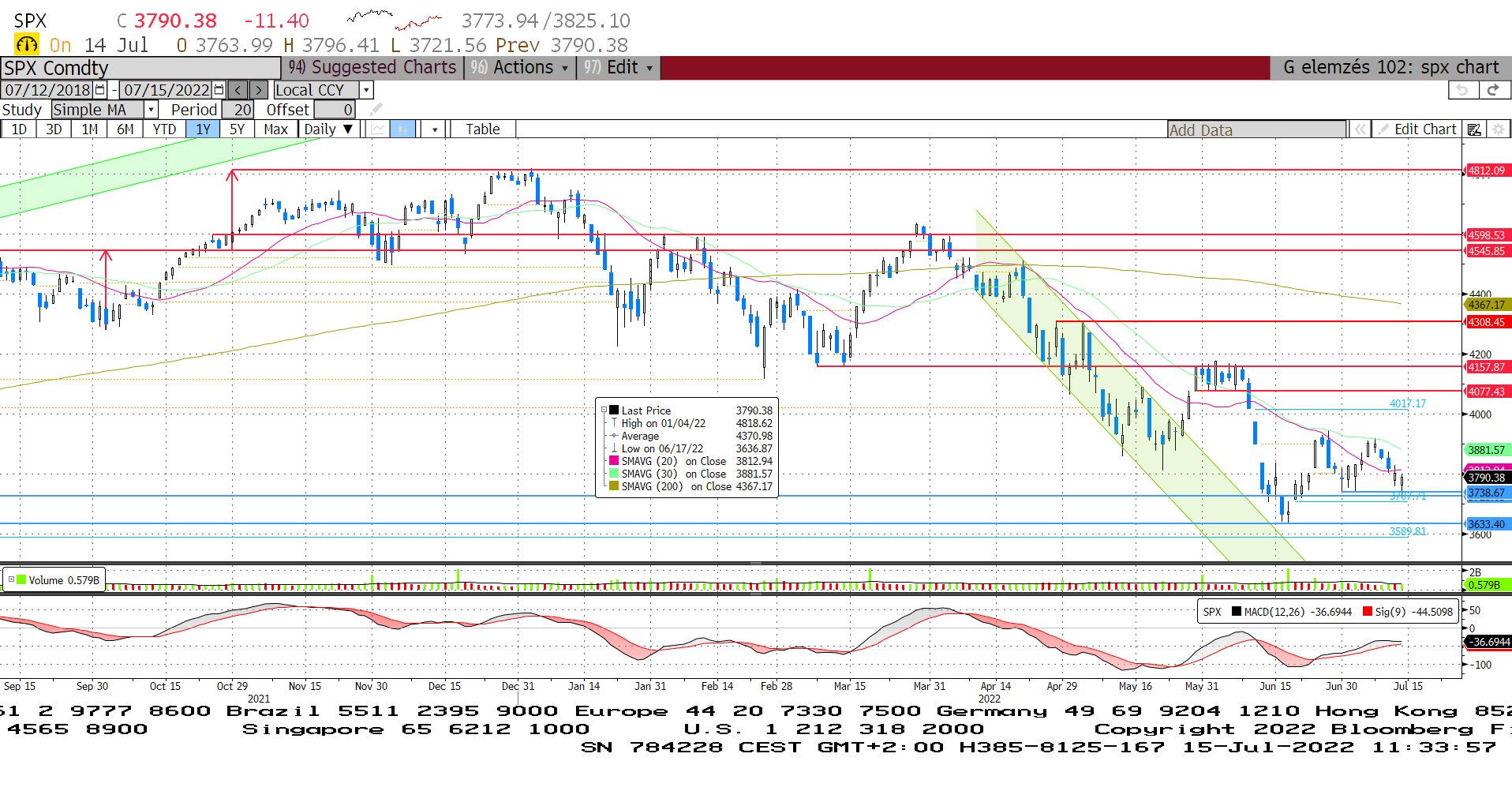
Task: Select the candlestick chart type icon
Action: 402,129
